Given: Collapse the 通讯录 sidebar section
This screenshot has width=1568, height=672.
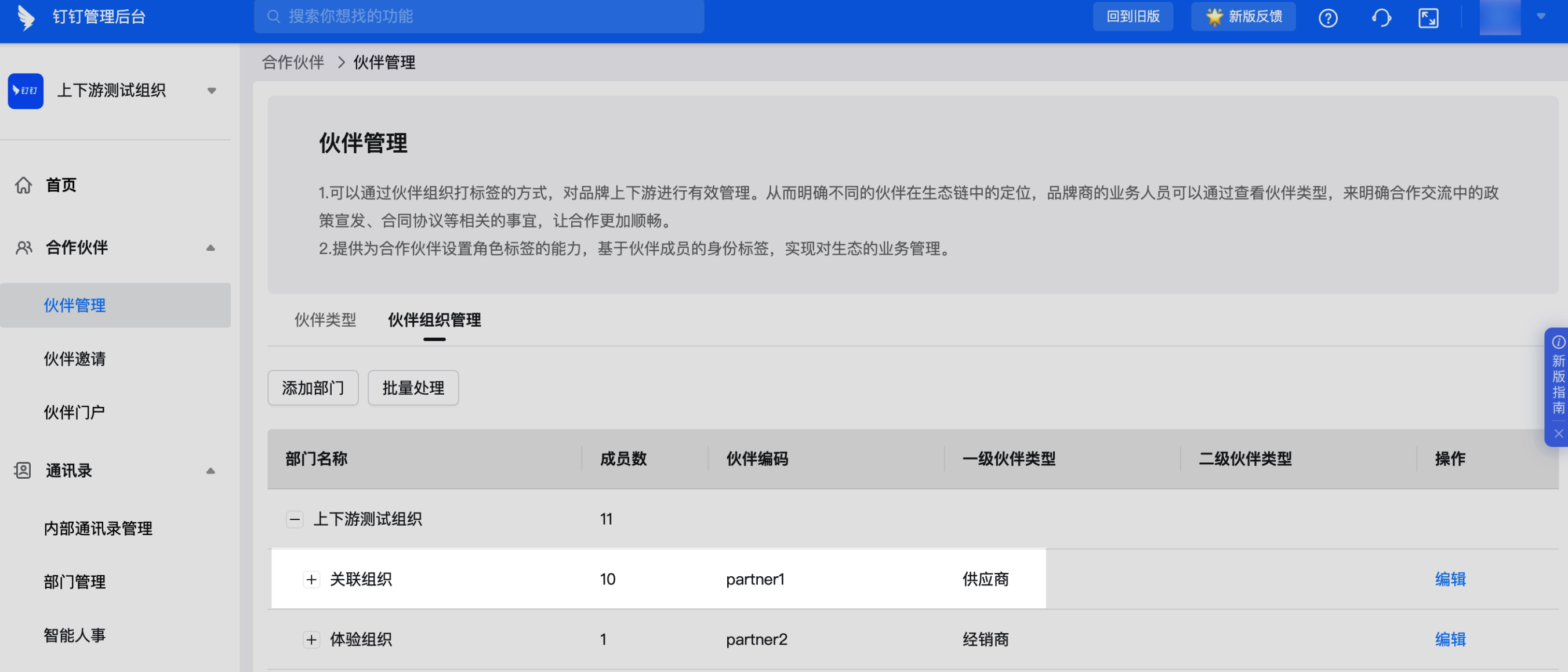Looking at the screenshot, I should click(x=210, y=470).
